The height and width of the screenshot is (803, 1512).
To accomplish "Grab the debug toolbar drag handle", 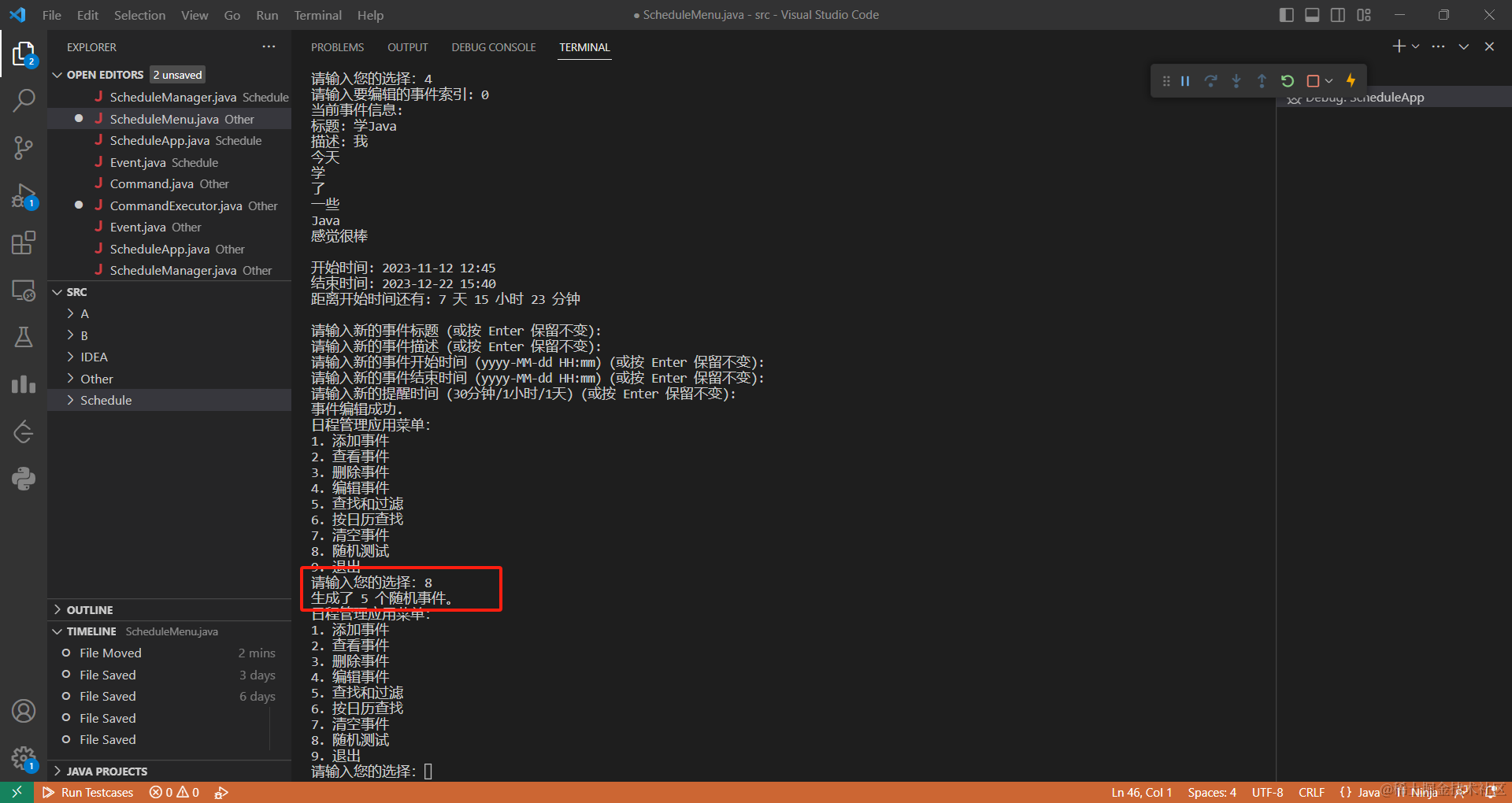I will point(1166,81).
